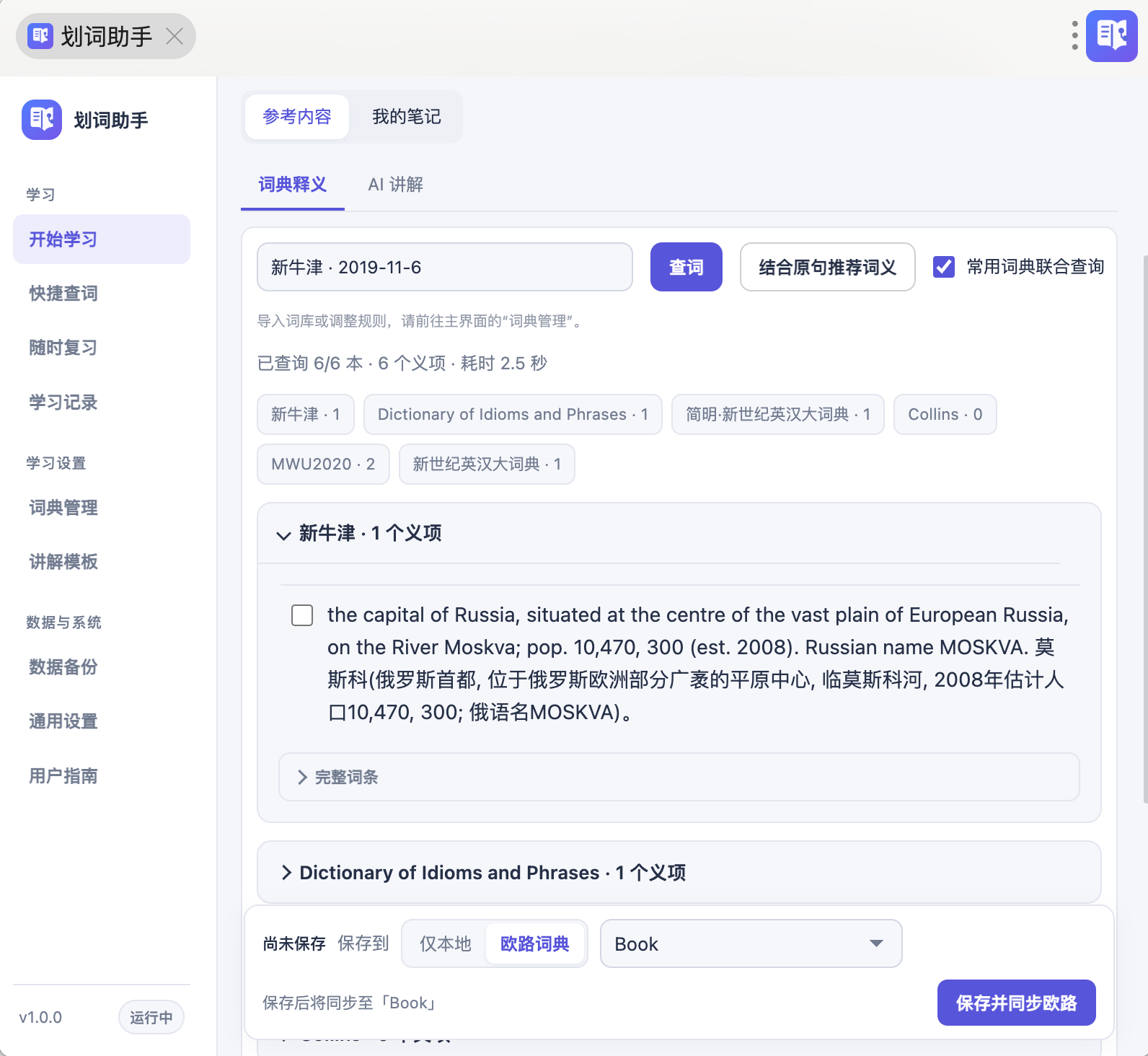Click the v1.0.0 version text
Viewport: 1148px width, 1056px height.
point(40,1017)
